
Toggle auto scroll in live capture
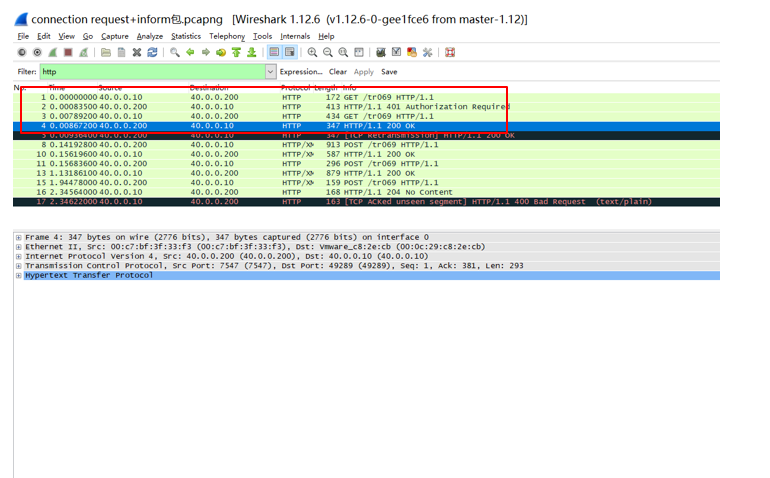click(290, 52)
